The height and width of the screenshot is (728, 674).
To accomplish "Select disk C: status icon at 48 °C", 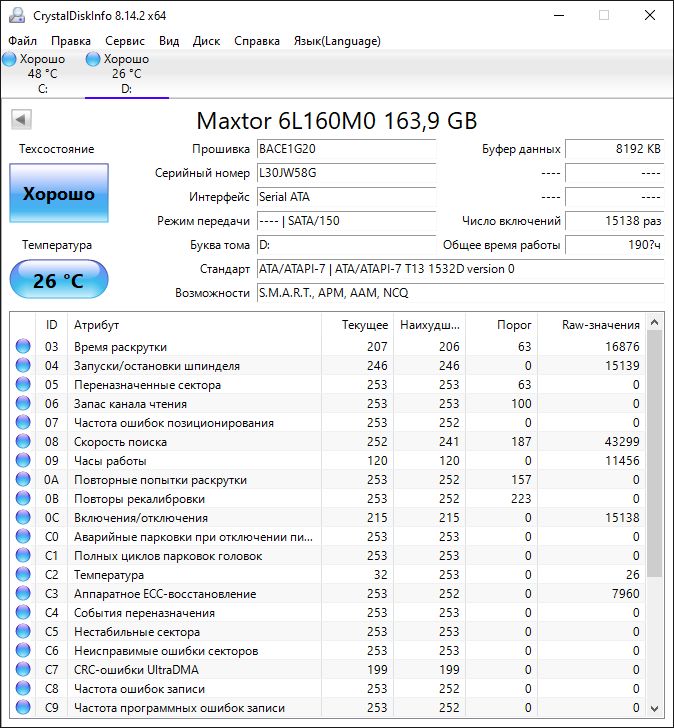I will coord(10,60).
